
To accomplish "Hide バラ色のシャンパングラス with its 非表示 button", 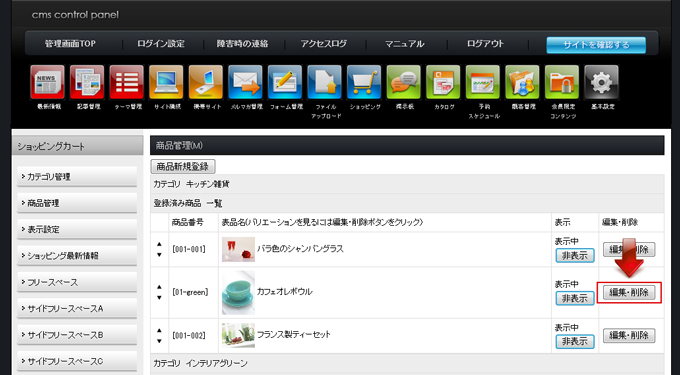I will (x=575, y=256).
